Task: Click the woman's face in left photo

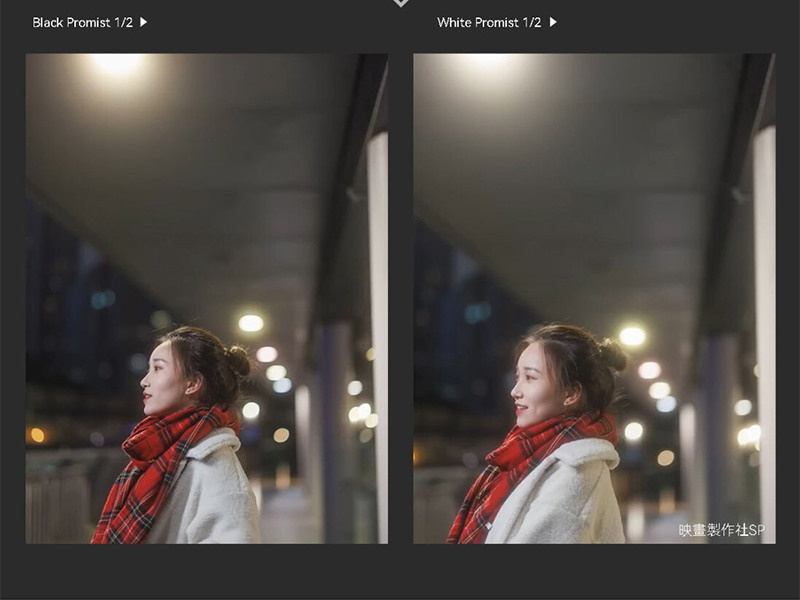Action: point(161,378)
